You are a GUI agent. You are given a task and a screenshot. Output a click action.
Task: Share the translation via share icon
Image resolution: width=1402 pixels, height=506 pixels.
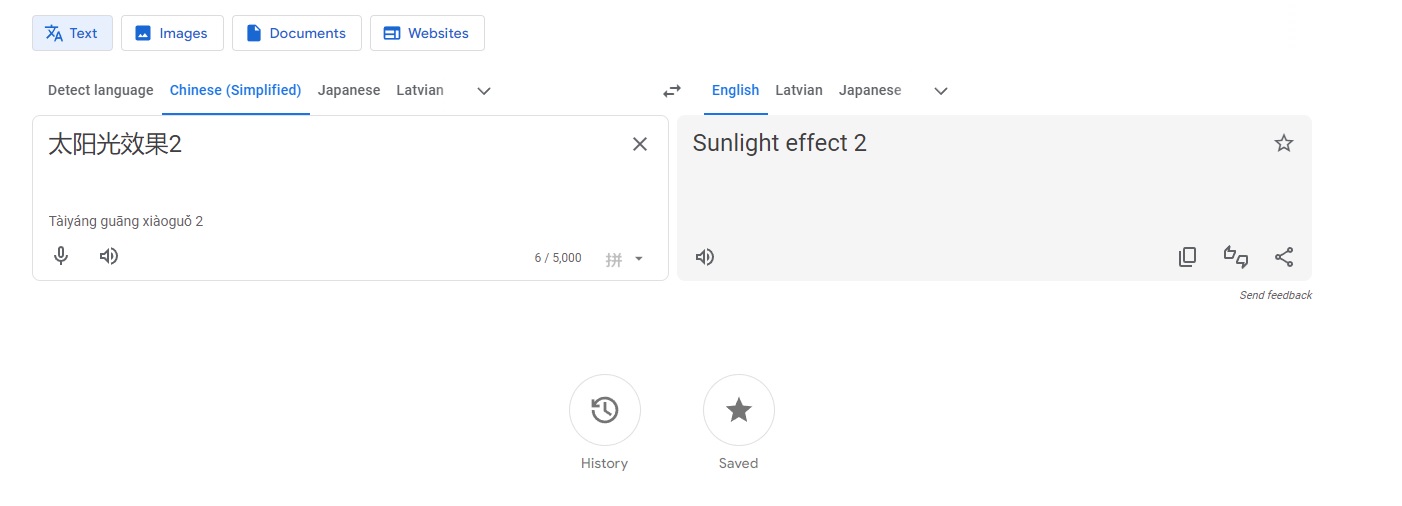[1284, 257]
